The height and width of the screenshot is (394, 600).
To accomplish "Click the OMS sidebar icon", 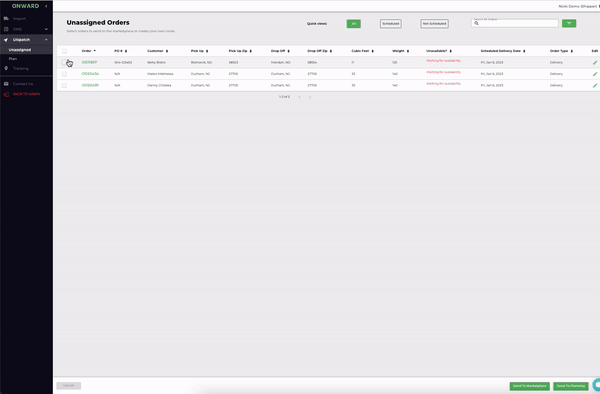I will (x=6, y=29).
